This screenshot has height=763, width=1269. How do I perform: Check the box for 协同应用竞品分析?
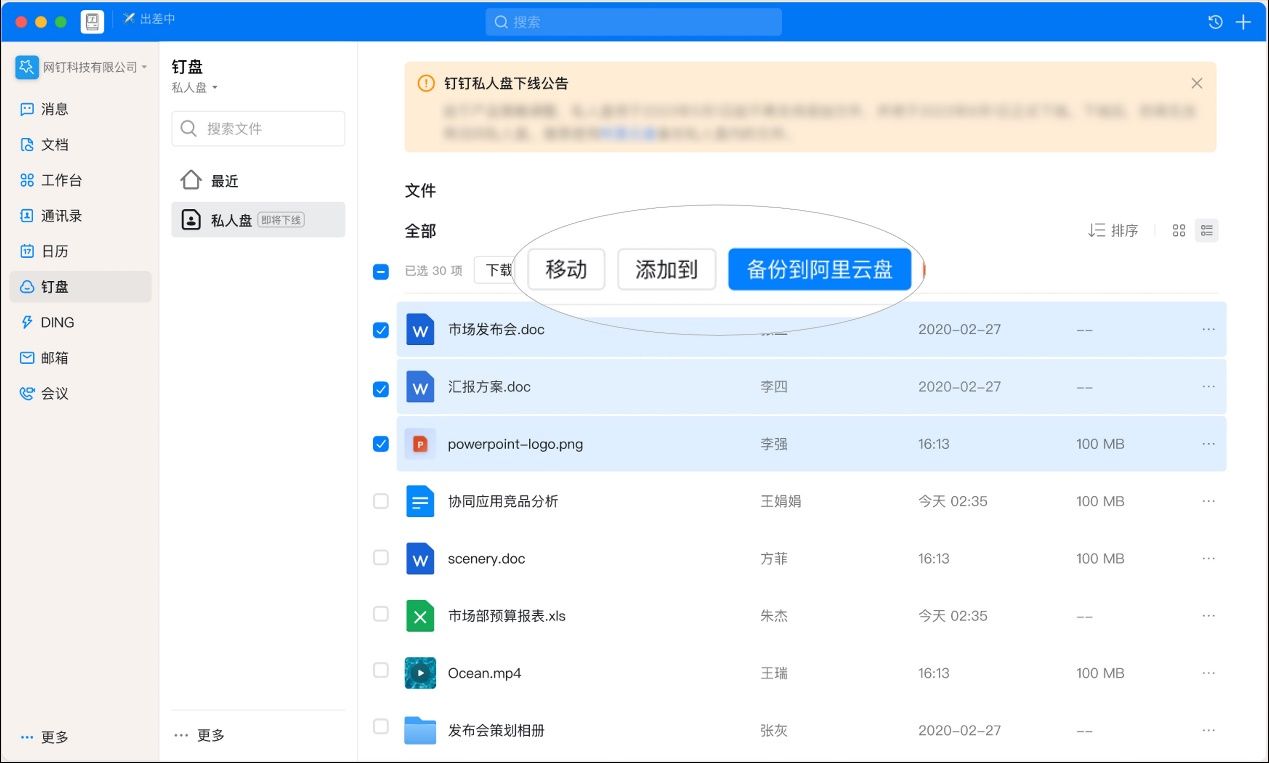point(381,501)
